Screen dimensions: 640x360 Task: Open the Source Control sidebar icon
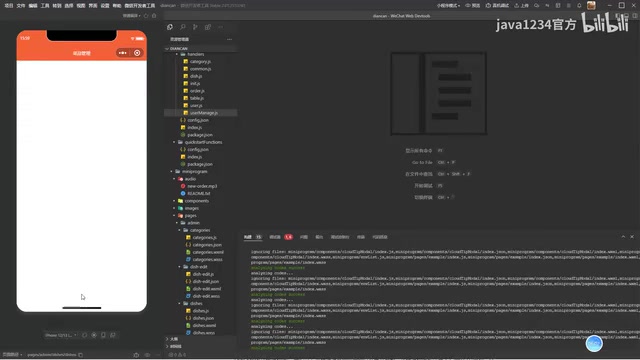point(195,27)
